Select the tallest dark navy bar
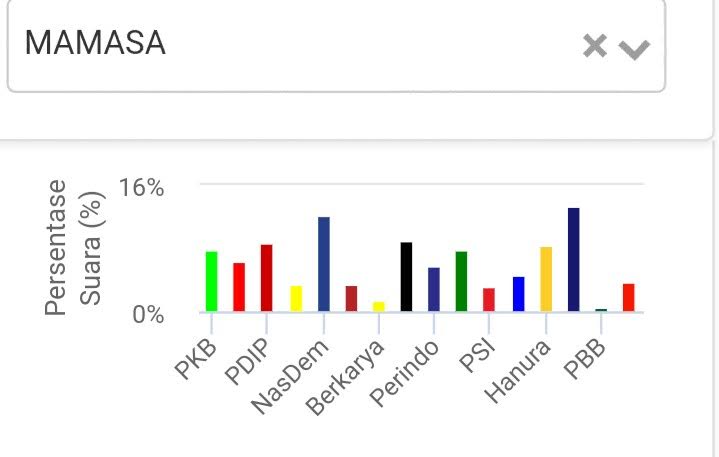Viewport: 719px width, 457px height. (573, 259)
